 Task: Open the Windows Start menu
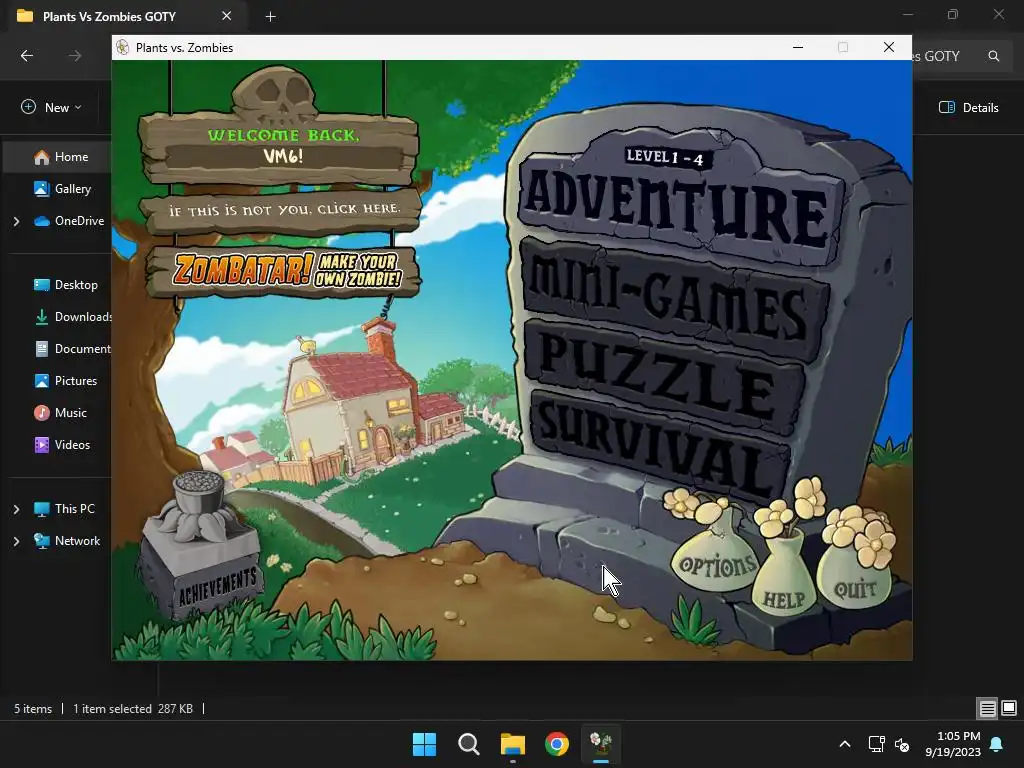click(424, 744)
